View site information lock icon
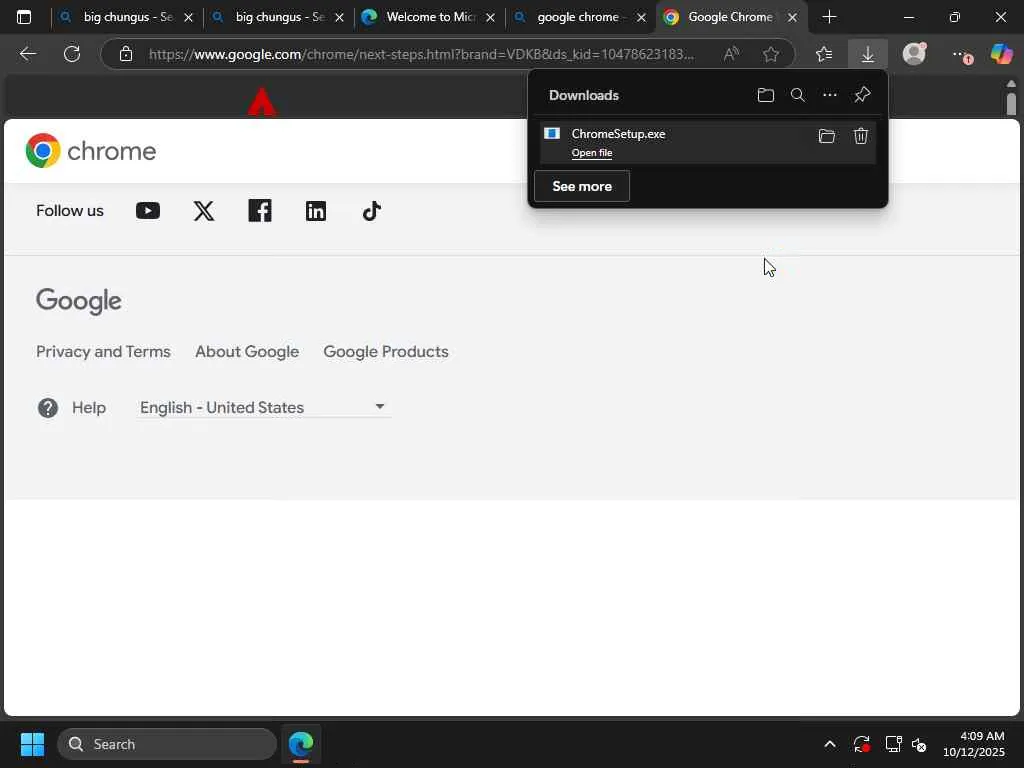The height and width of the screenshot is (768, 1024). 126,54
